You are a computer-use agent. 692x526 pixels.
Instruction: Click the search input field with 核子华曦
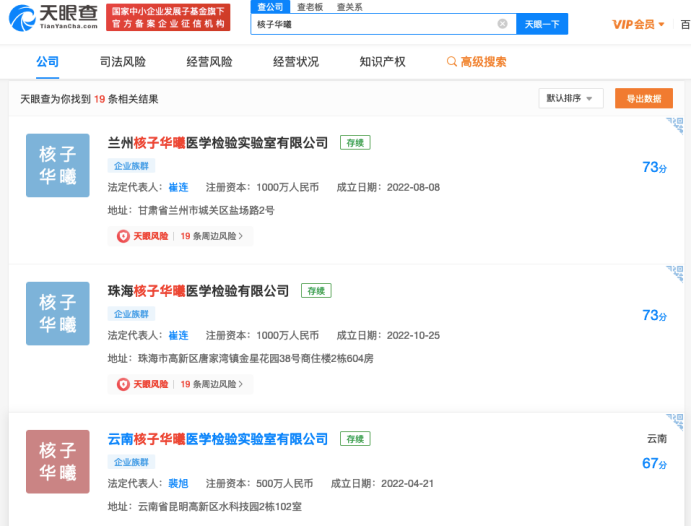pos(370,24)
